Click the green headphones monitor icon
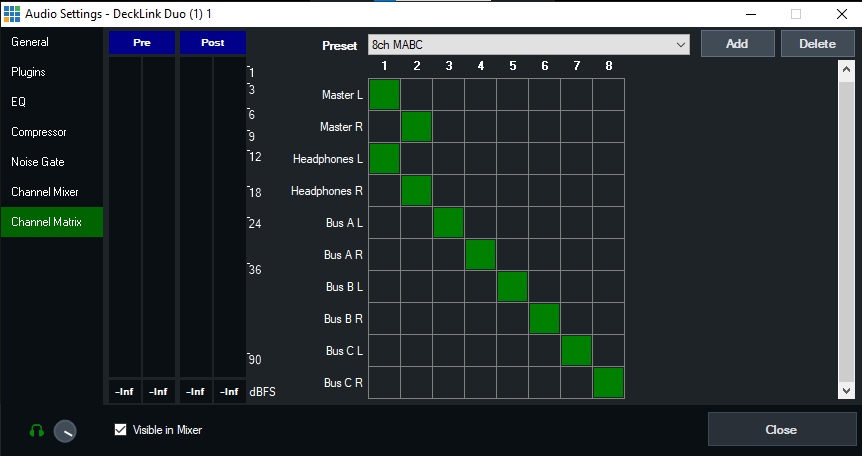 pyautogui.click(x=36, y=431)
